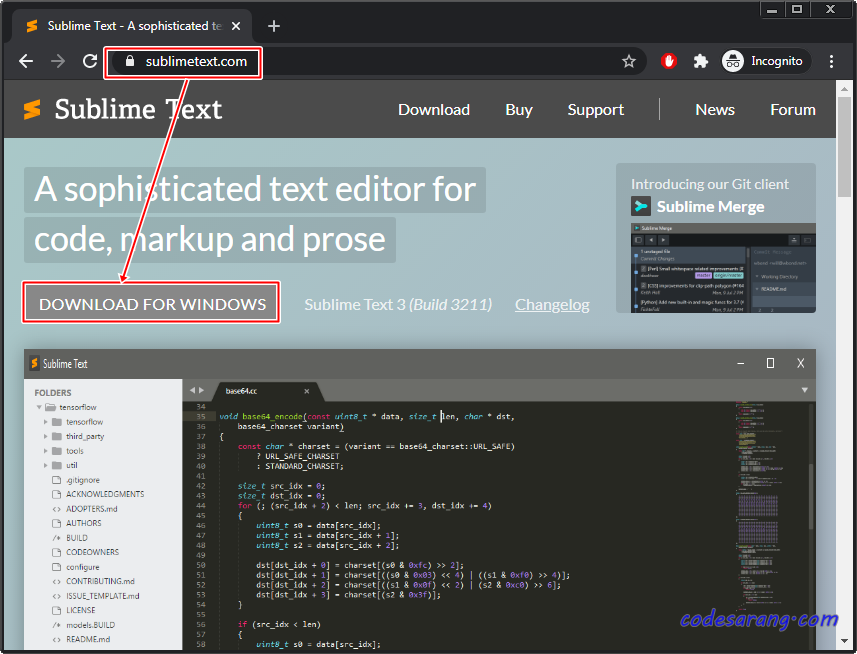Click the Sublime Text tab favicon
The height and width of the screenshot is (654, 857).
point(32,26)
